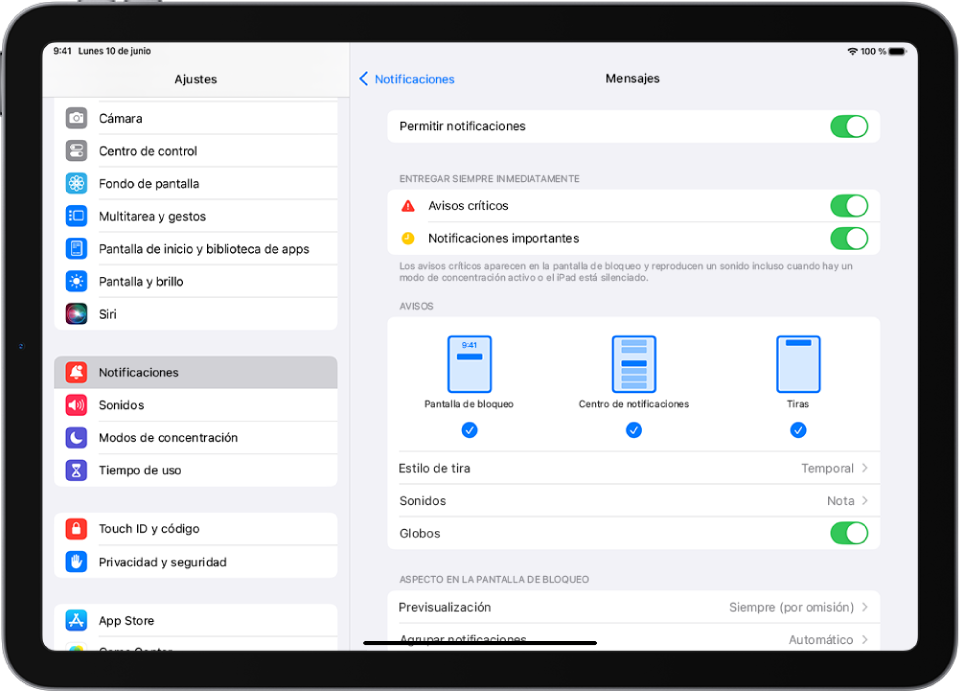Click the Pantalla y brillo sun icon

coord(76,281)
